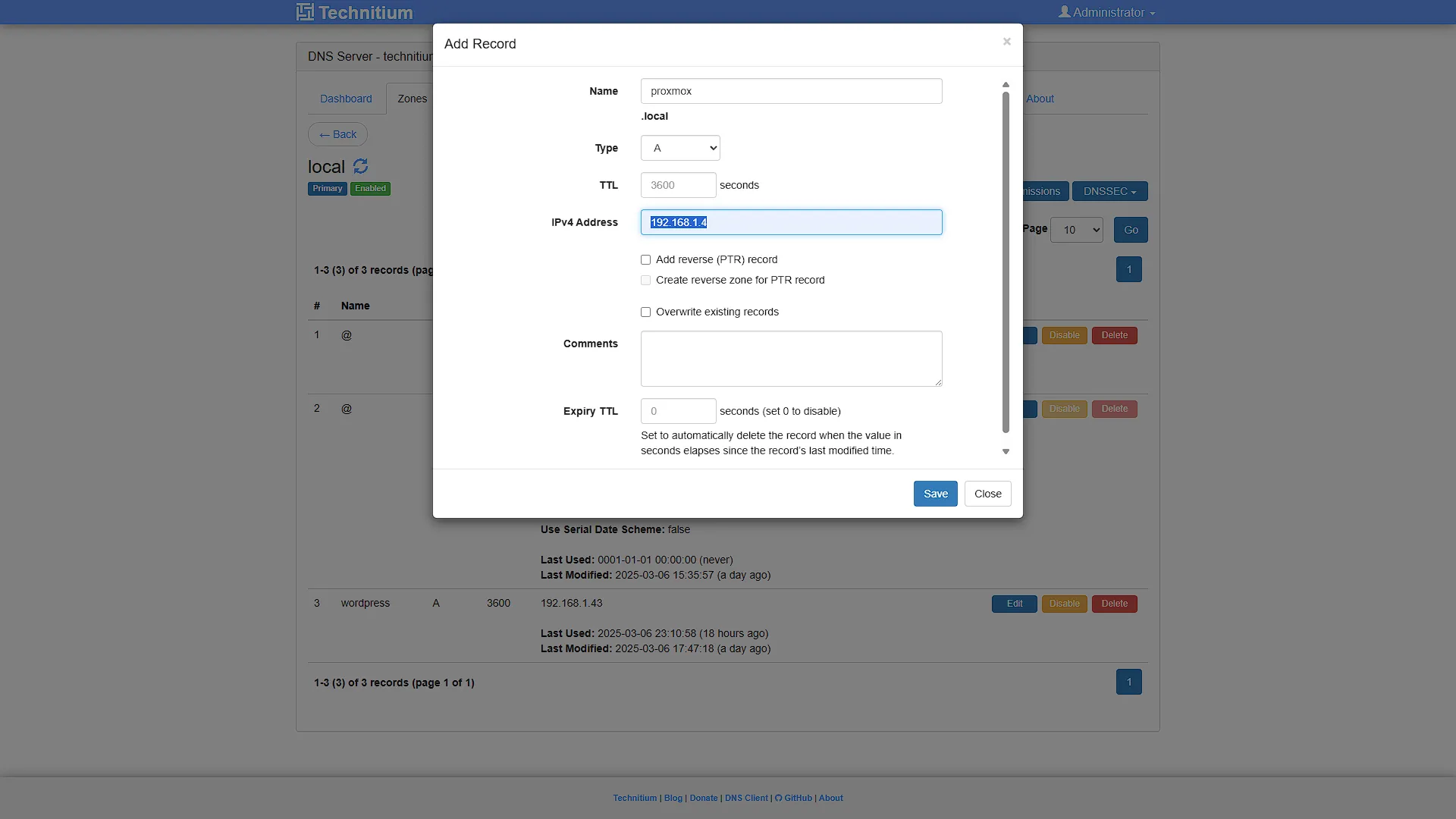Open the per page count dropdown
1456x819 pixels.
pos(1076,230)
